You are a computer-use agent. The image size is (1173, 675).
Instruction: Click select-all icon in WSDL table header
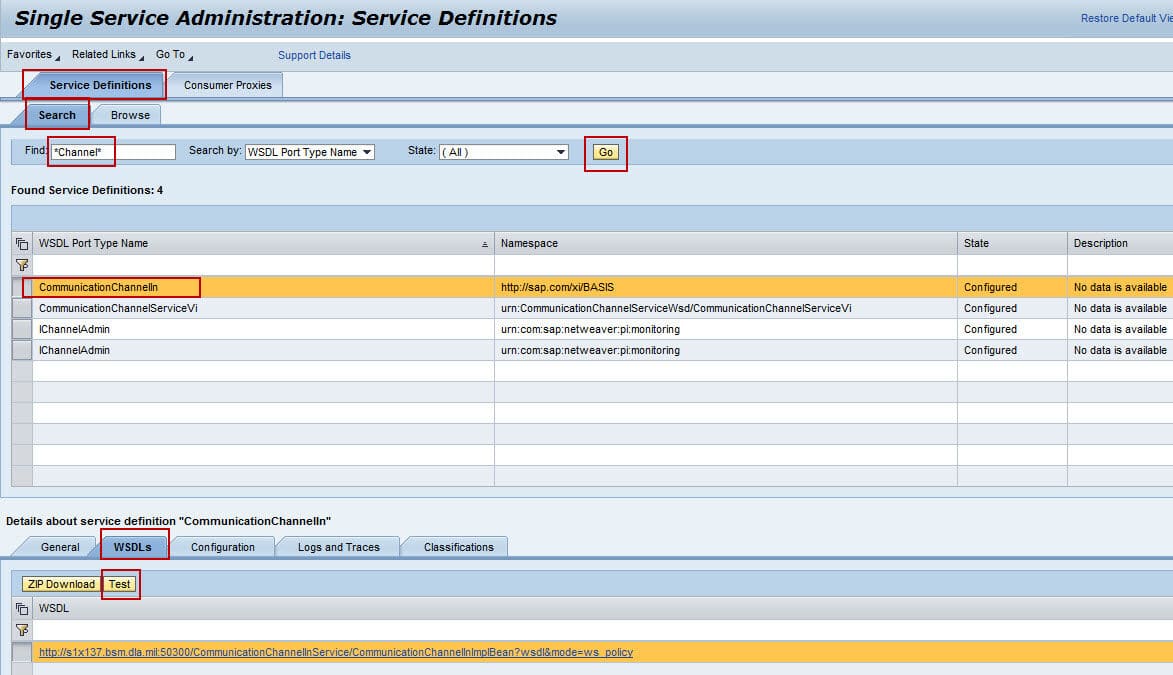[x=22, y=609]
